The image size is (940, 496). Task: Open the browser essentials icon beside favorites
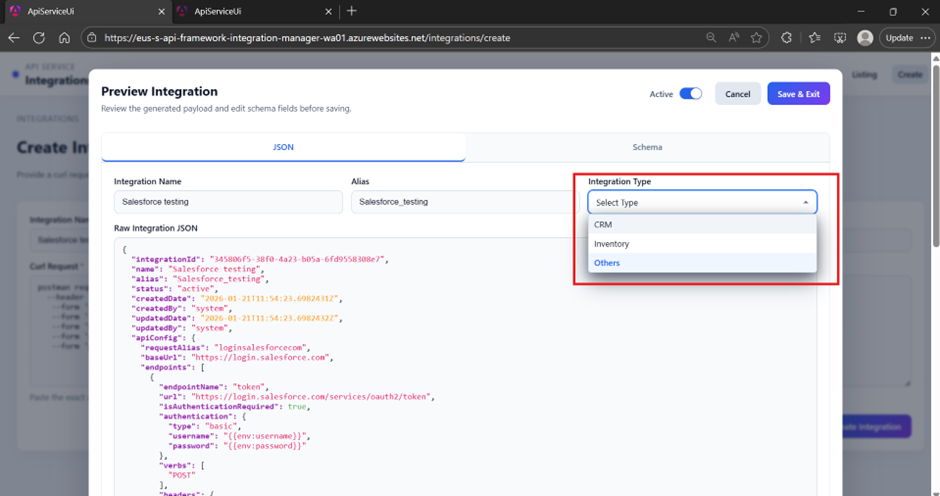(840, 38)
